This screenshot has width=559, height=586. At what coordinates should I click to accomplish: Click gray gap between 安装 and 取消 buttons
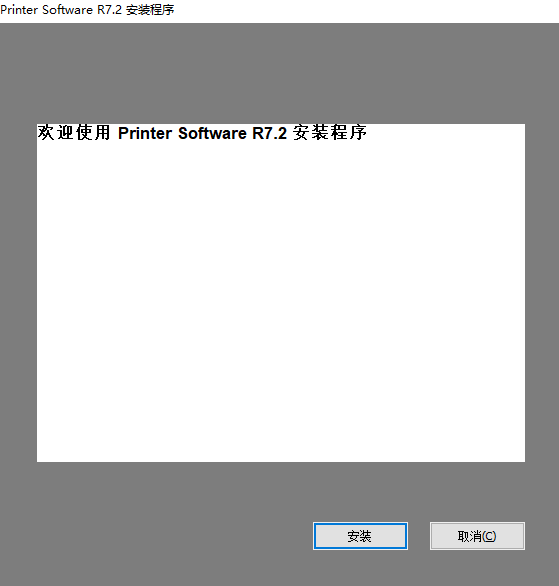tap(419, 536)
